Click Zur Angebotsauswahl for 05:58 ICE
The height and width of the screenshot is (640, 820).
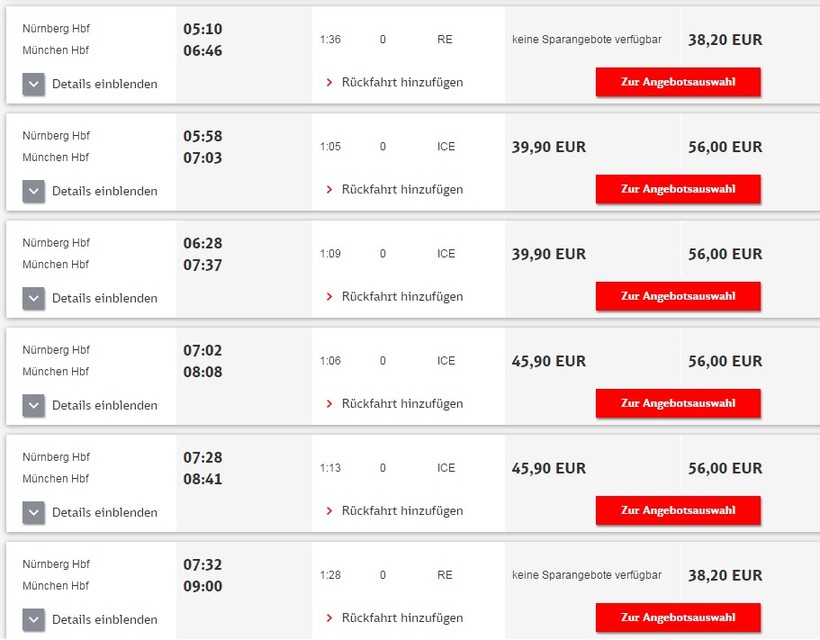[x=678, y=189]
